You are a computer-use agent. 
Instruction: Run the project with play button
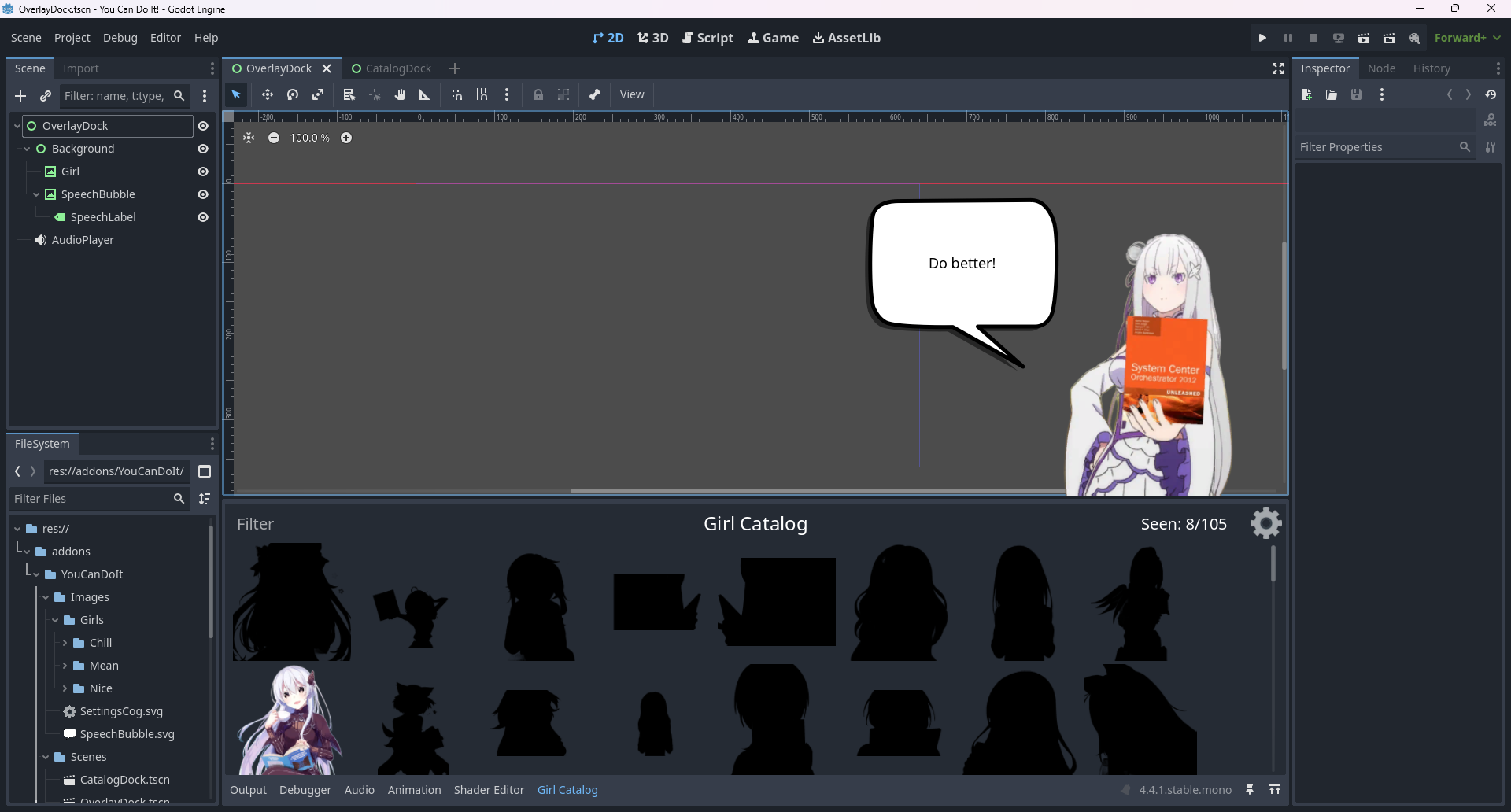[x=1262, y=38]
